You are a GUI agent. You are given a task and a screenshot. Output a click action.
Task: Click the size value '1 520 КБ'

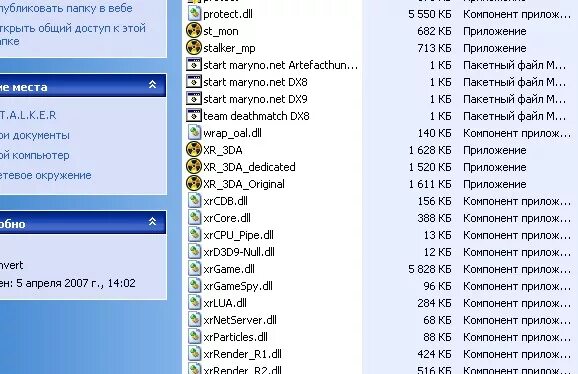coord(429,167)
